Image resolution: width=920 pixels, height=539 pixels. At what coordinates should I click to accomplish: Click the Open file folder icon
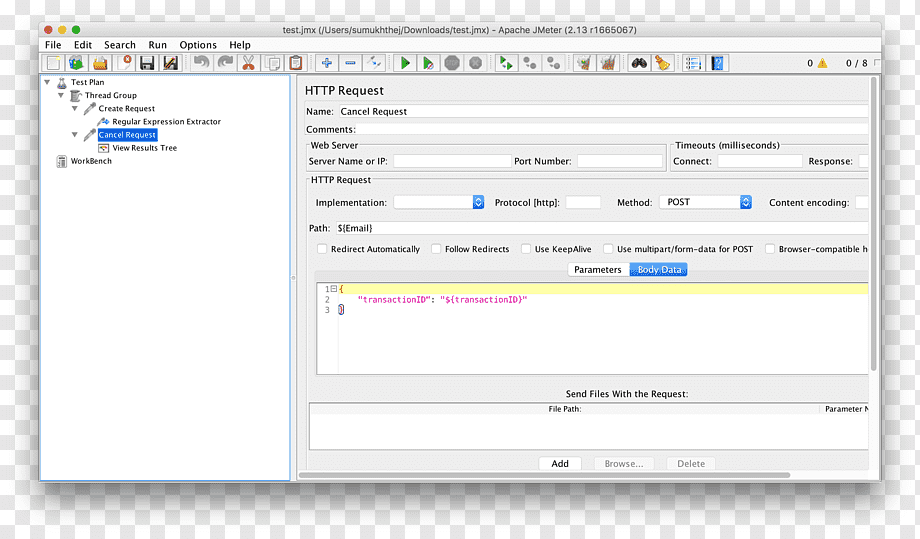click(x=100, y=63)
